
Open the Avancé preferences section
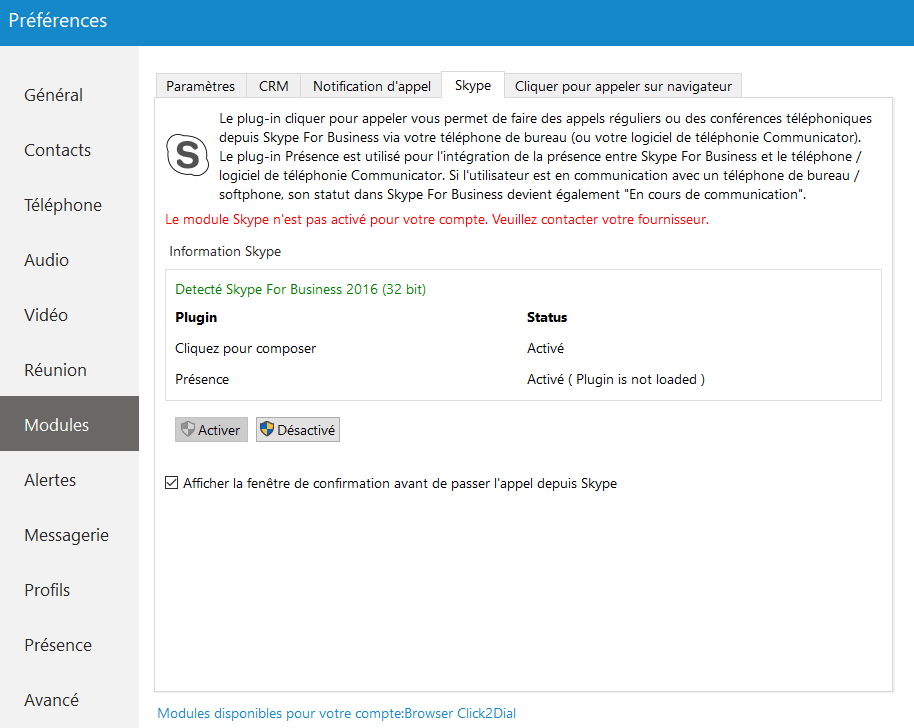[69, 699]
